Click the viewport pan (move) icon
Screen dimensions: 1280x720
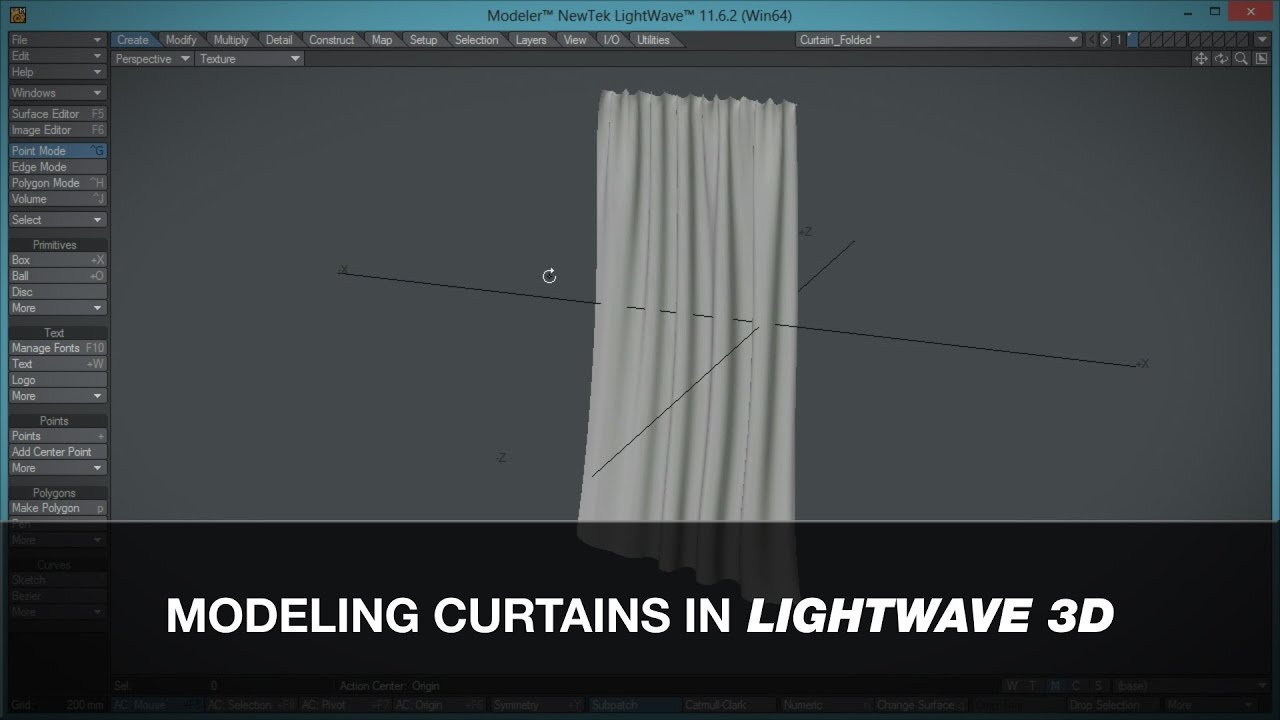pyautogui.click(x=1201, y=59)
